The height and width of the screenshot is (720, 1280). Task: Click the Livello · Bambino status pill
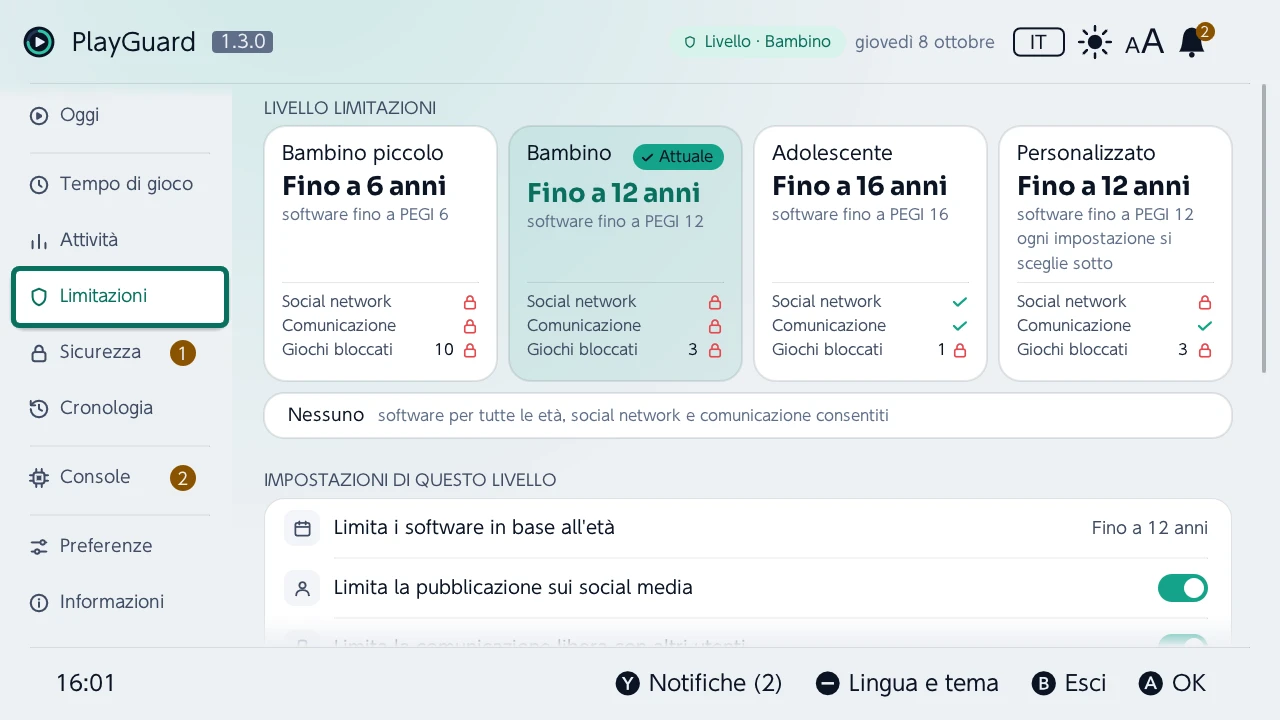click(757, 42)
